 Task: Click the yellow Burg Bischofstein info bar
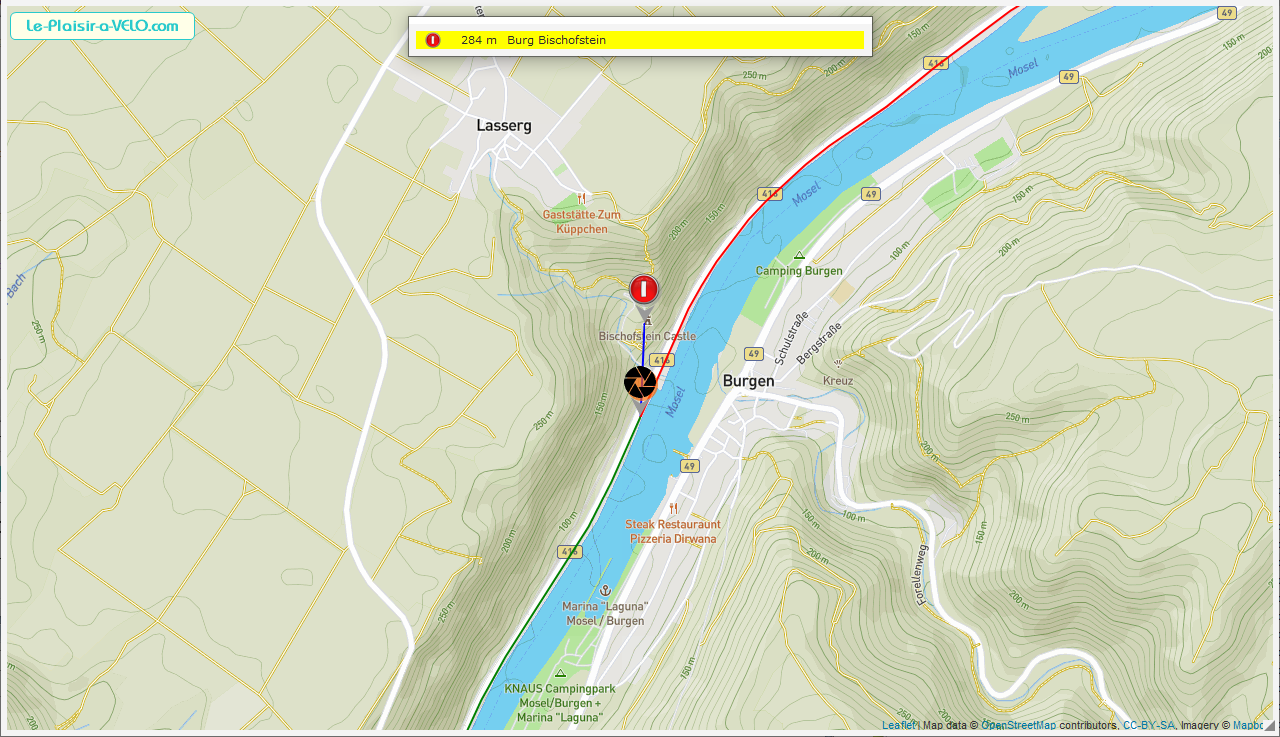pyautogui.click(x=640, y=40)
